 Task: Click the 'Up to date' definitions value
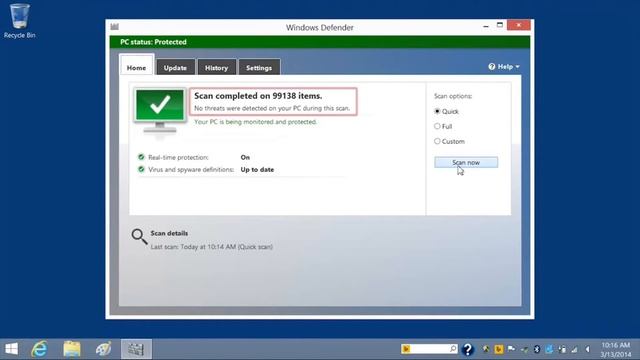(257, 169)
